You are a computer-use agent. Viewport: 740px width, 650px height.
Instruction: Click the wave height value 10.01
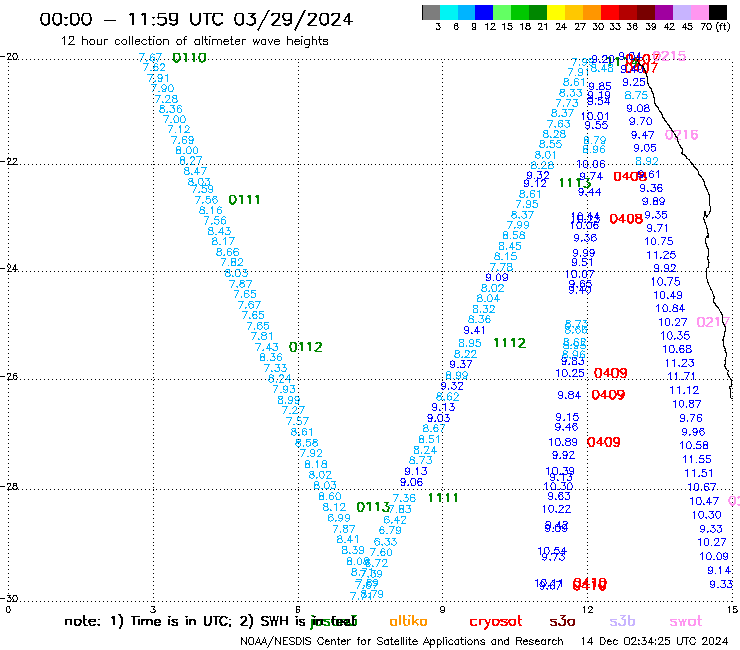pos(595,116)
